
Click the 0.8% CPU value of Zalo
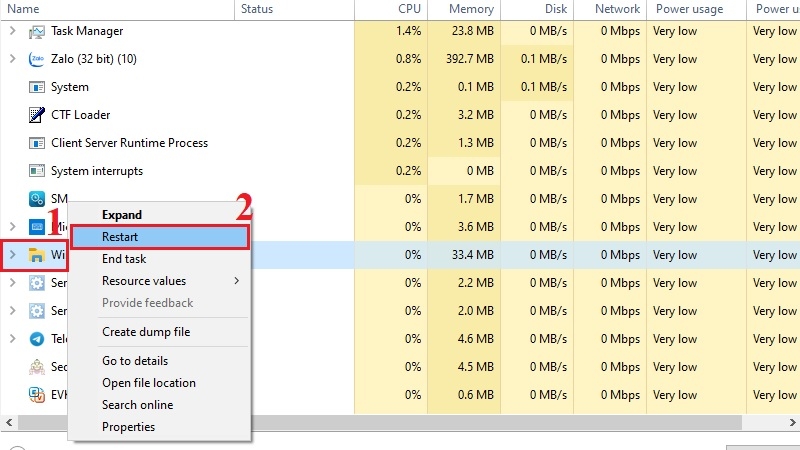tap(408, 59)
